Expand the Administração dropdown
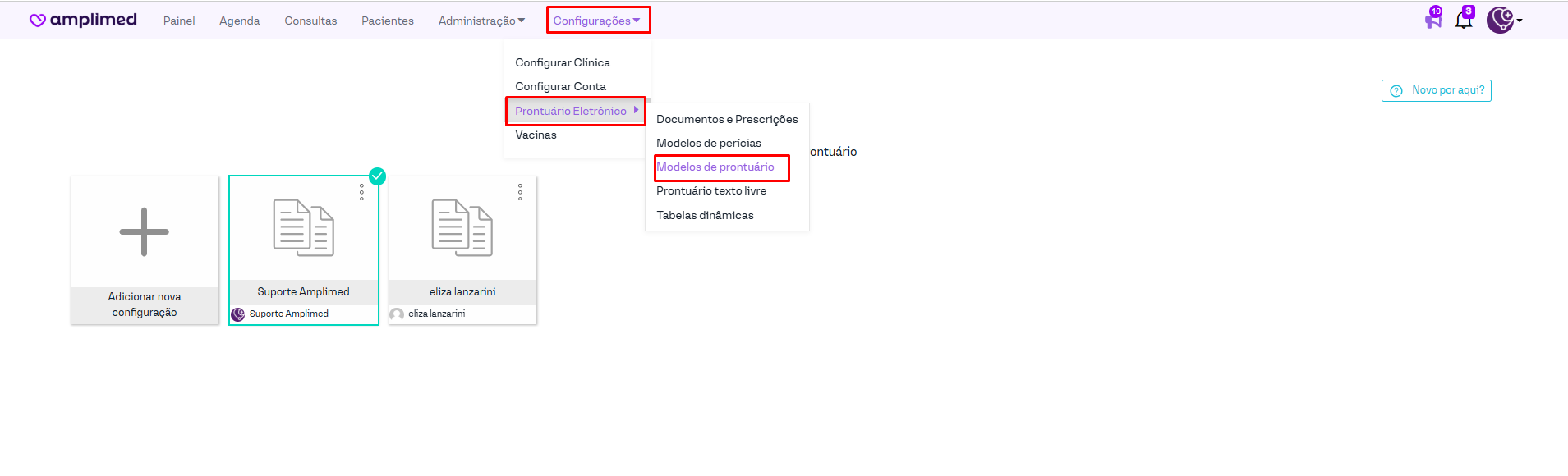This screenshot has height=476, width=1568. (x=481, y=21)
